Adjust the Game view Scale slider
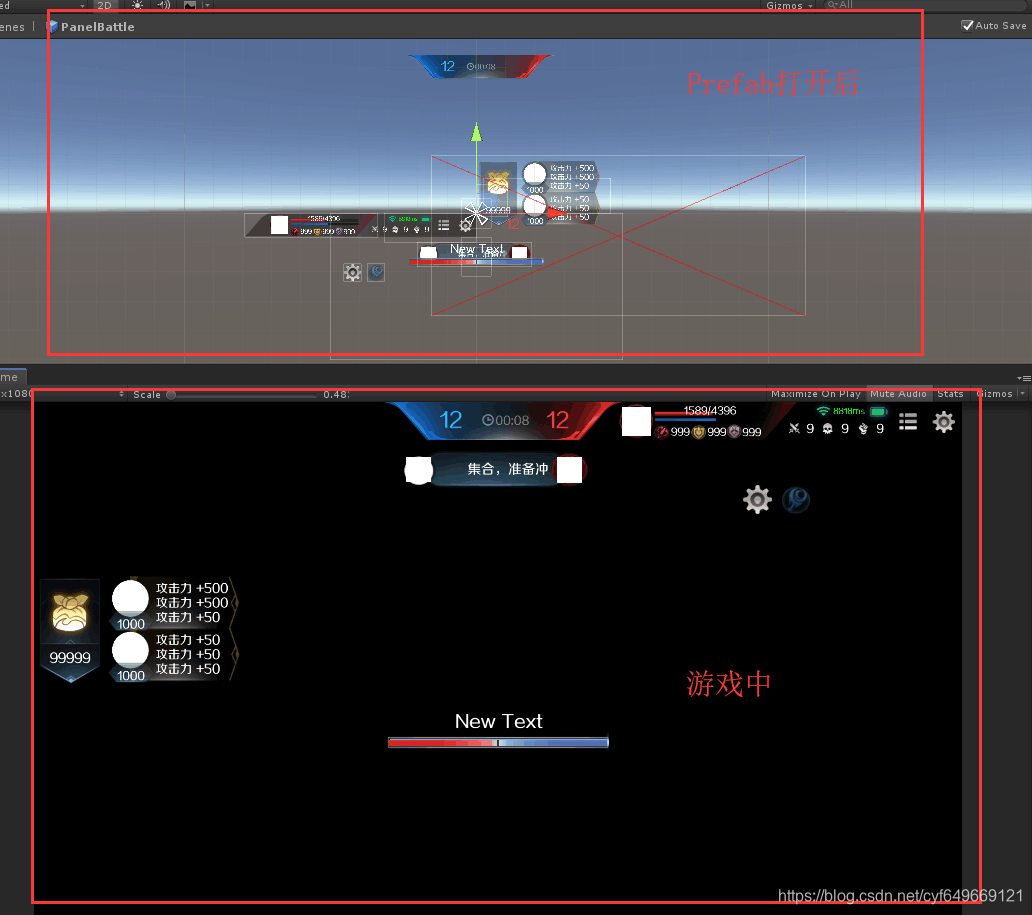The height and width of the screenshot is (915, 1032). pos(242,395)
